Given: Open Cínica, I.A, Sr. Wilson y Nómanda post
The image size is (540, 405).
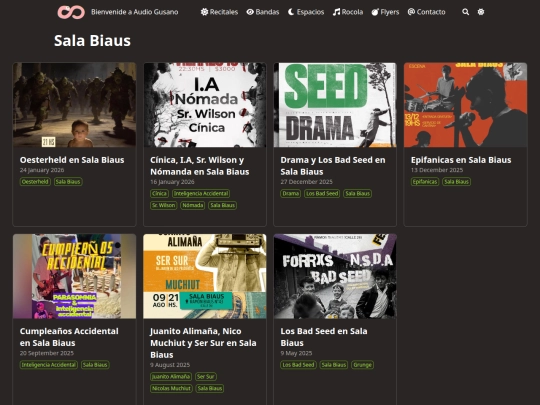Looking at the screenshot, I should pos(200,166).
